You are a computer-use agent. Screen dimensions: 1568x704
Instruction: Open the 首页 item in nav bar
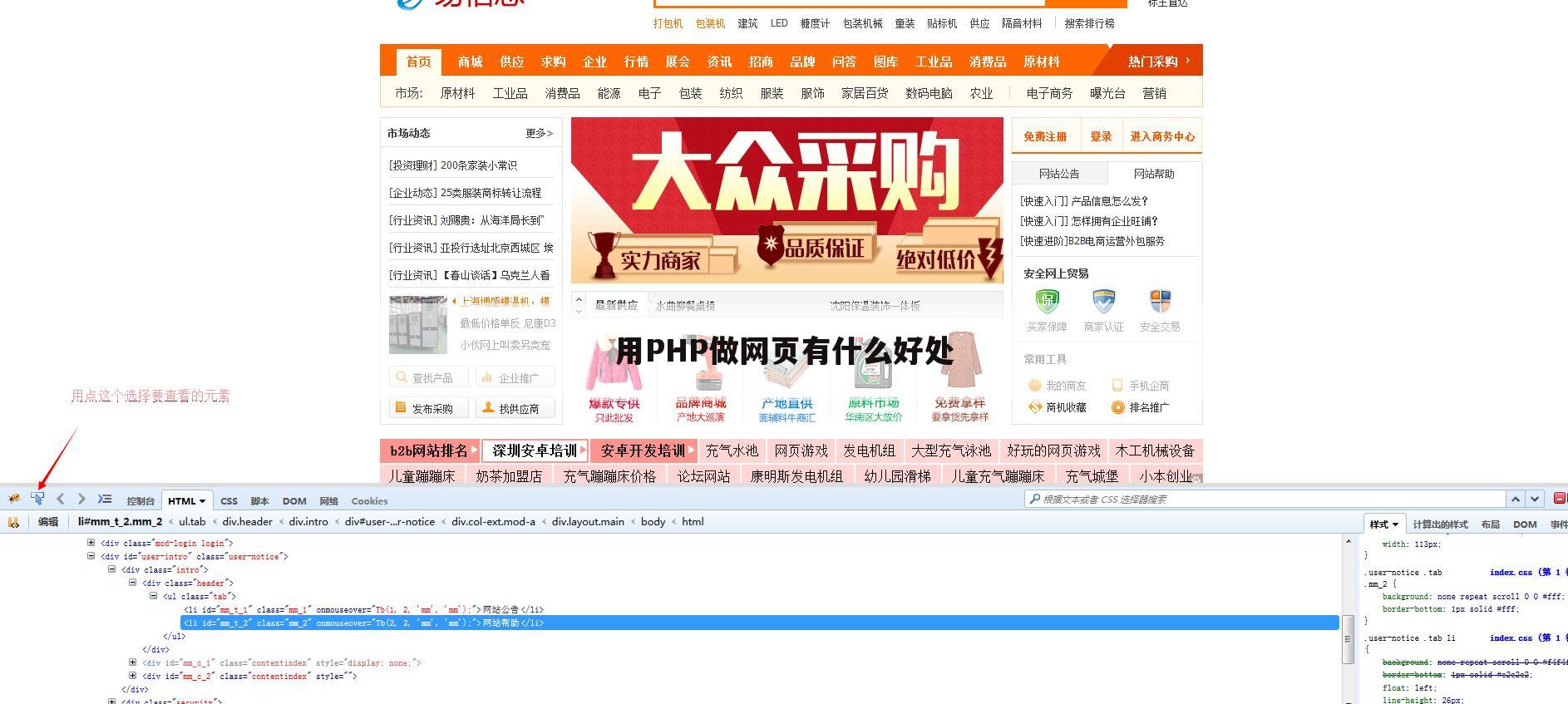coord(418,62)
